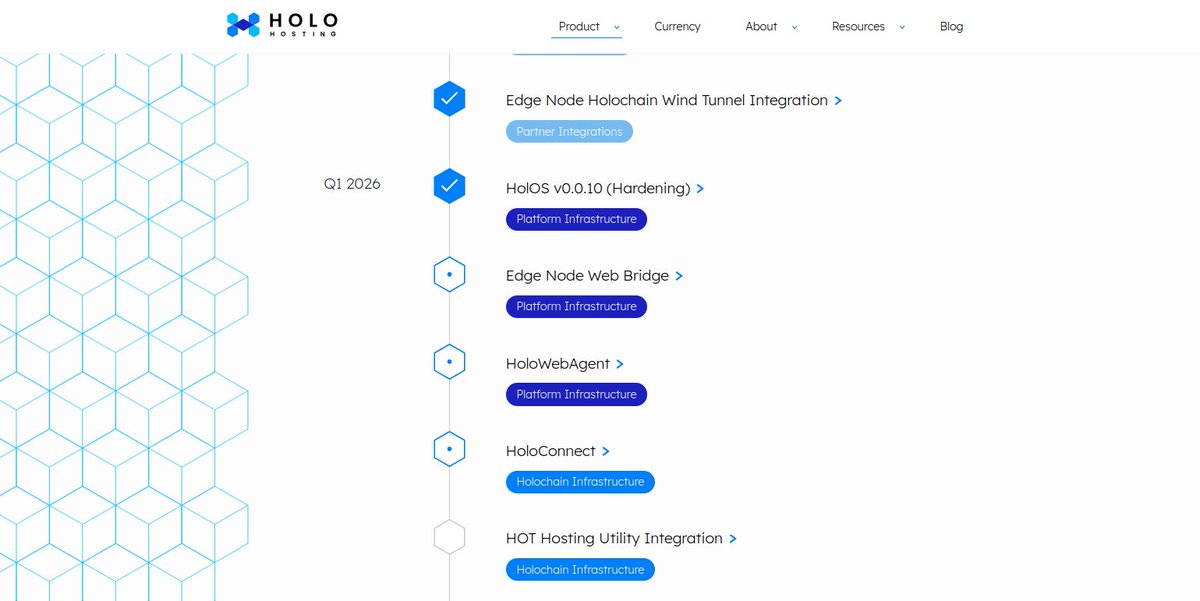
Task: Select the dotted hexagon icon beside HoloConnect
Action: (x=449, y=448)
